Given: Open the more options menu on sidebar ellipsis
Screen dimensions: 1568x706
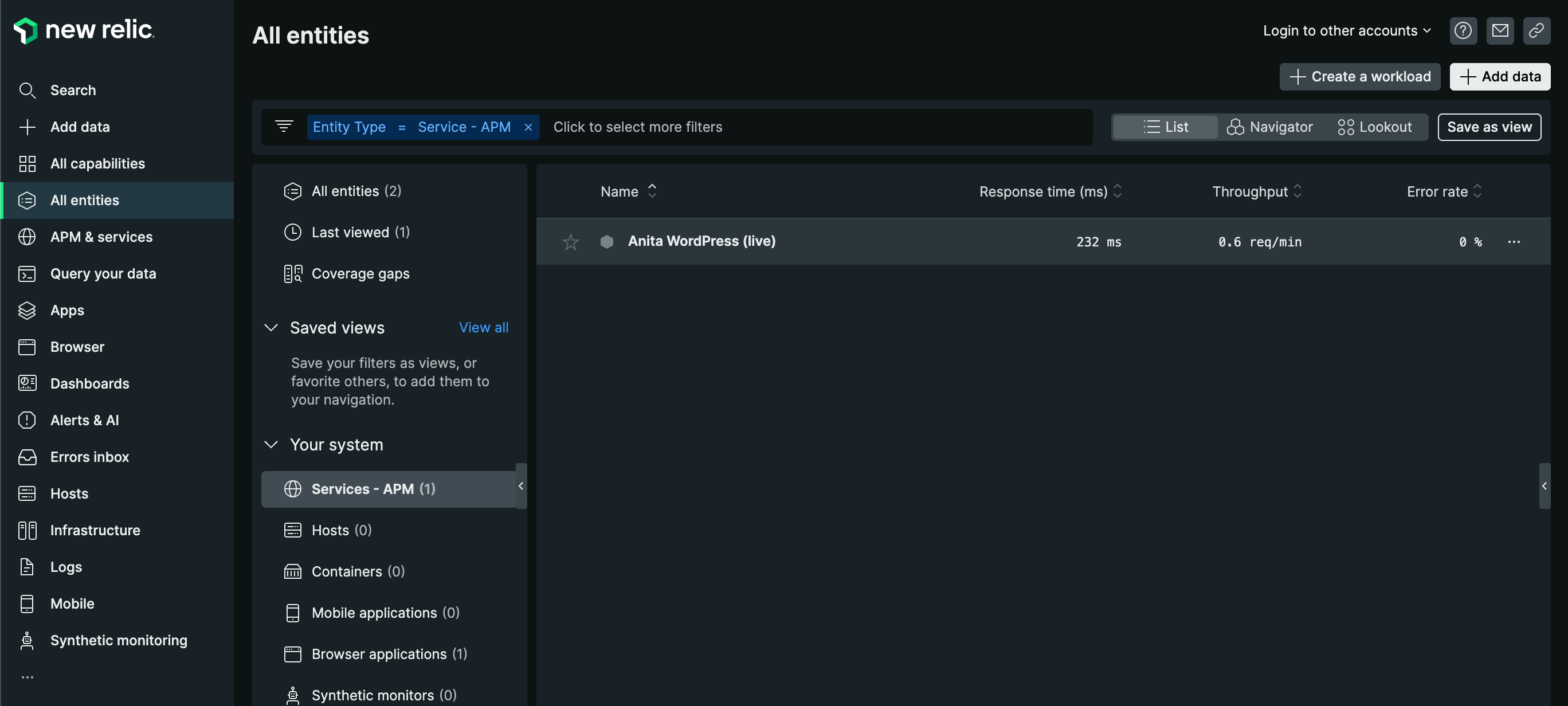Looking at the screenshot, I should [27, 676].
